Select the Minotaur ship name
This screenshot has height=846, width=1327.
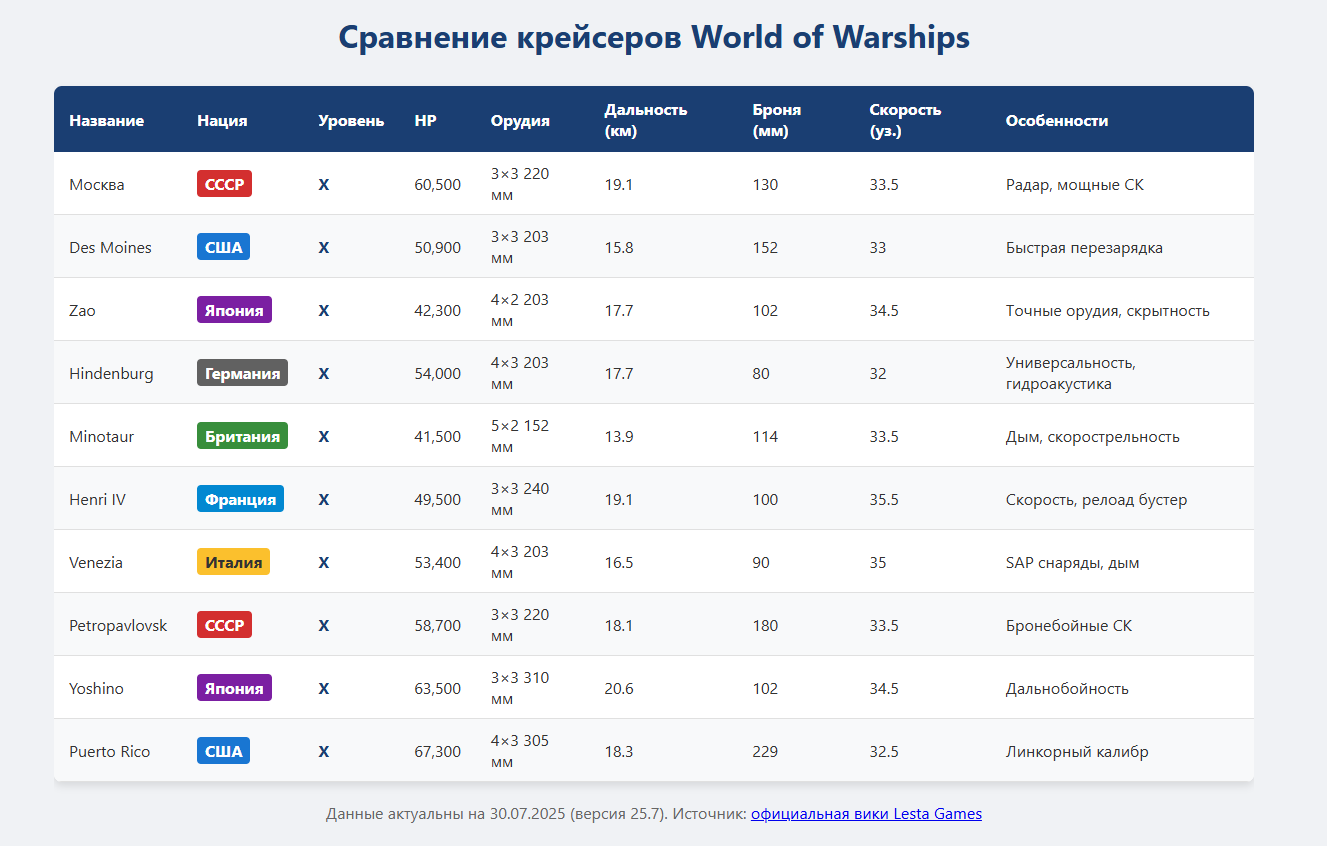101,436
